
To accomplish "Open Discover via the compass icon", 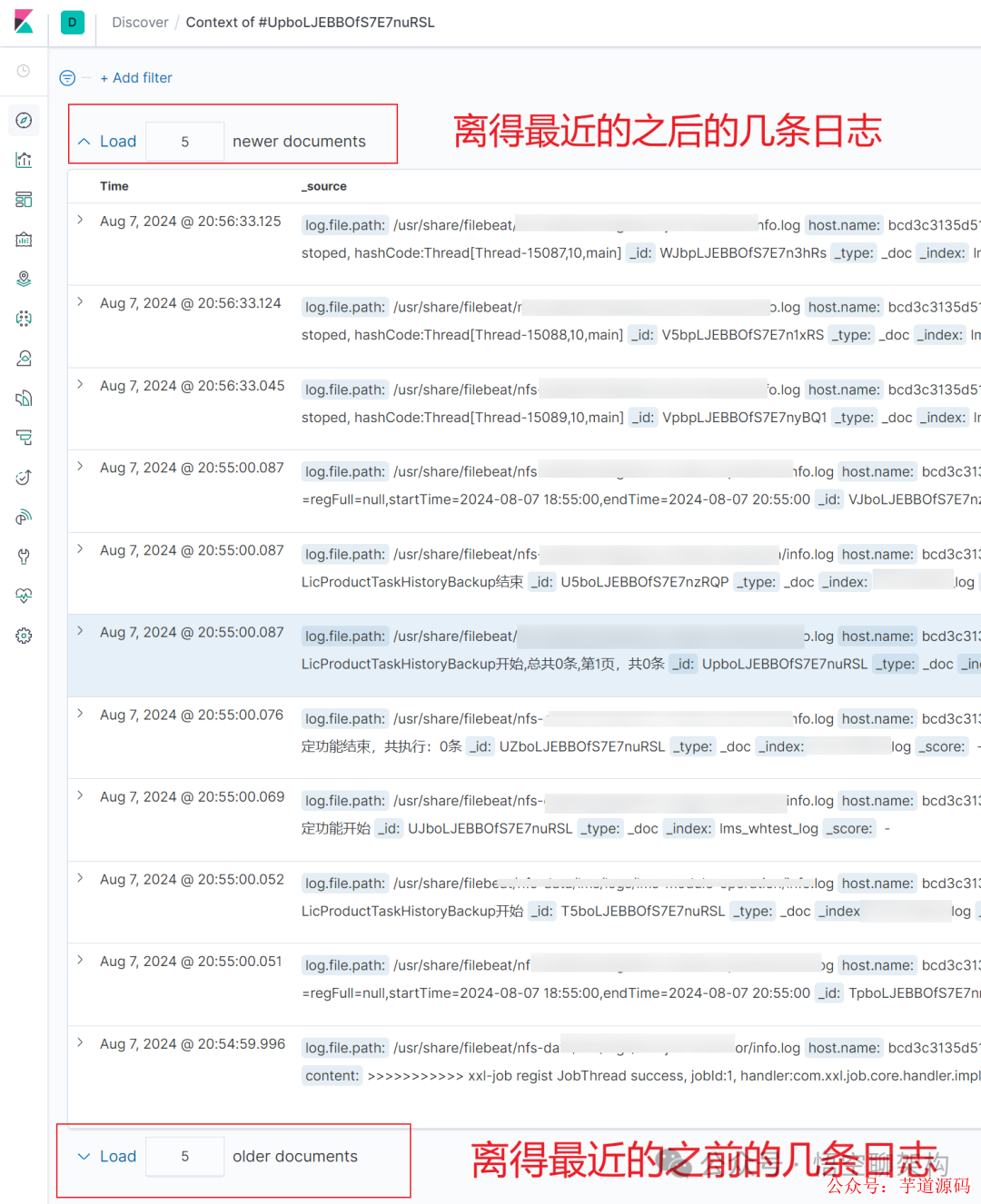I will click(24, 120).
